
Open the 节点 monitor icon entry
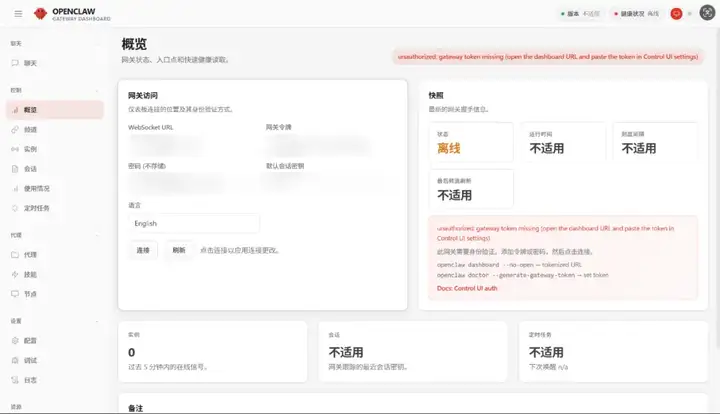click(x=55, y=294)
